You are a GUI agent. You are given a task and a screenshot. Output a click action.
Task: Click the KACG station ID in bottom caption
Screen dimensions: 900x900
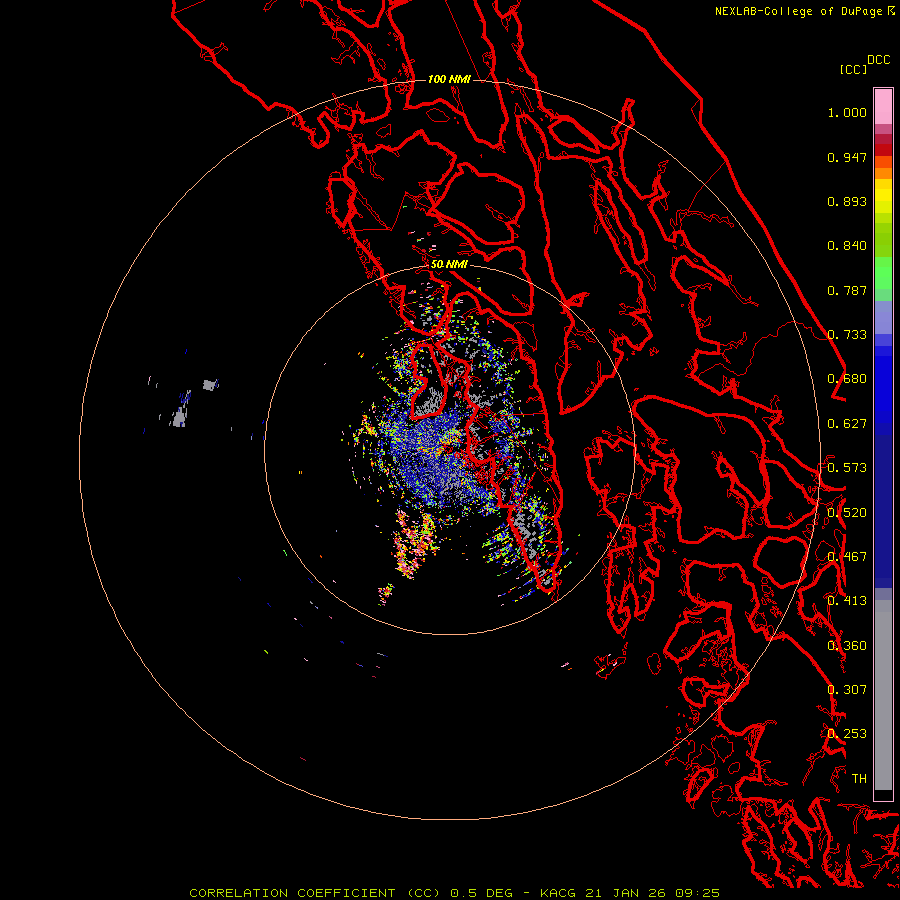(x=558, y=893)
